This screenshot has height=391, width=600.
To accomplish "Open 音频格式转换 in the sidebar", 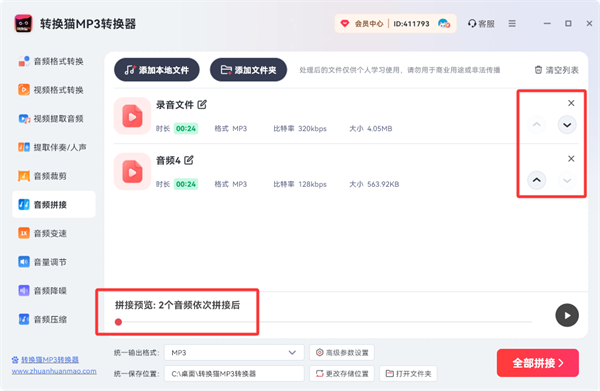I will pos(51,61).
